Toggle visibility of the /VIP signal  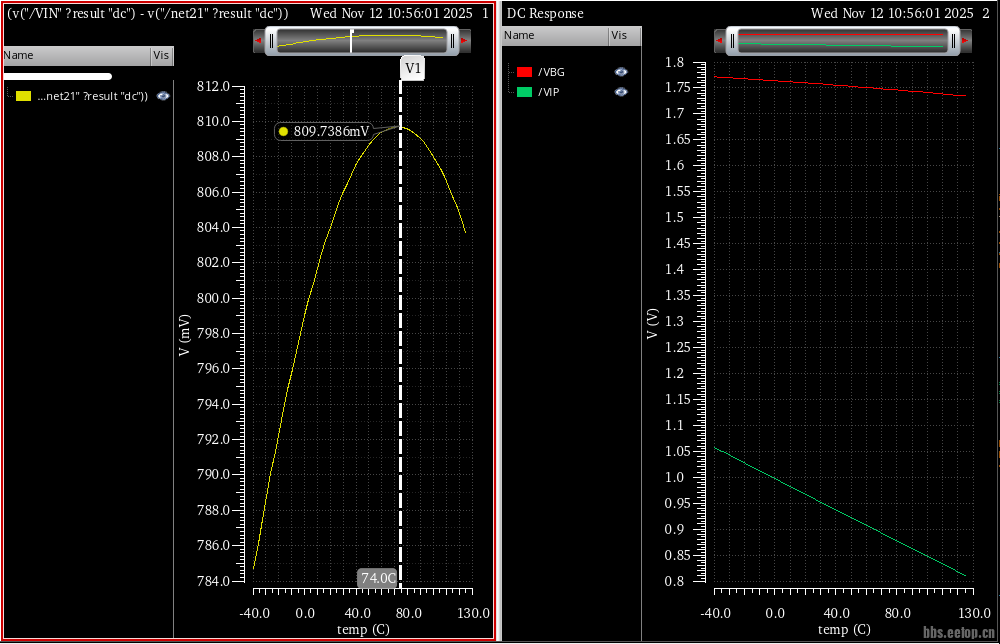pyautogui.click(x=621, y=92)
